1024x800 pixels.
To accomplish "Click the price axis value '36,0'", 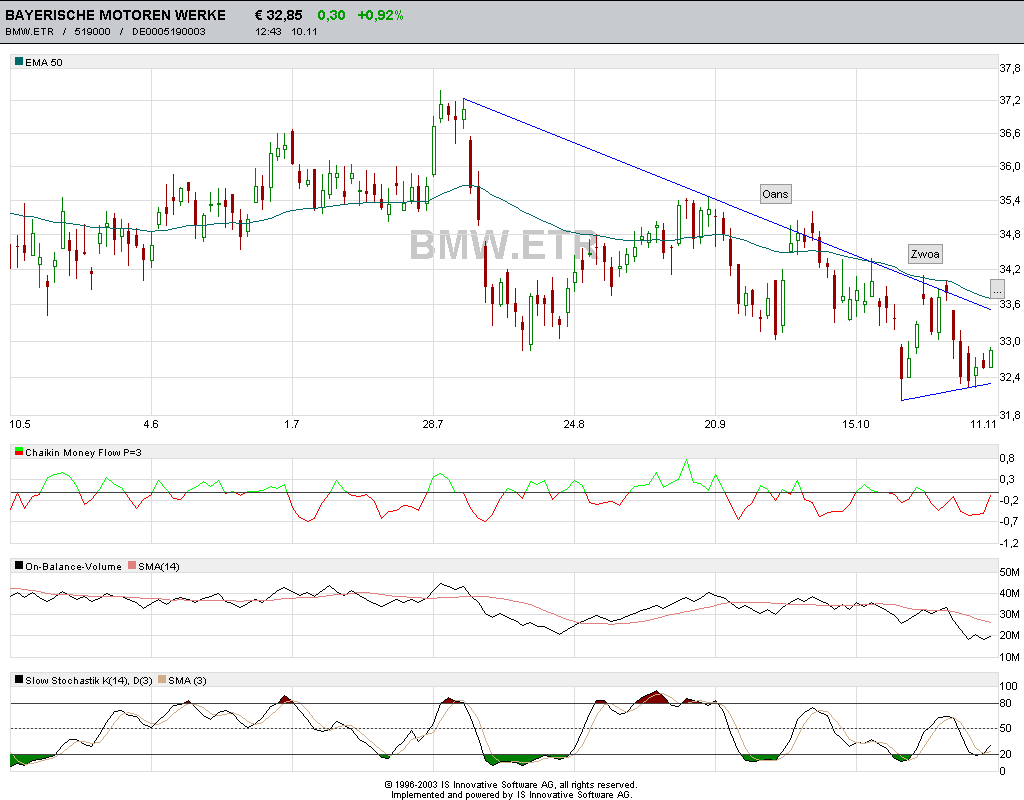I will pos(1010,167).
